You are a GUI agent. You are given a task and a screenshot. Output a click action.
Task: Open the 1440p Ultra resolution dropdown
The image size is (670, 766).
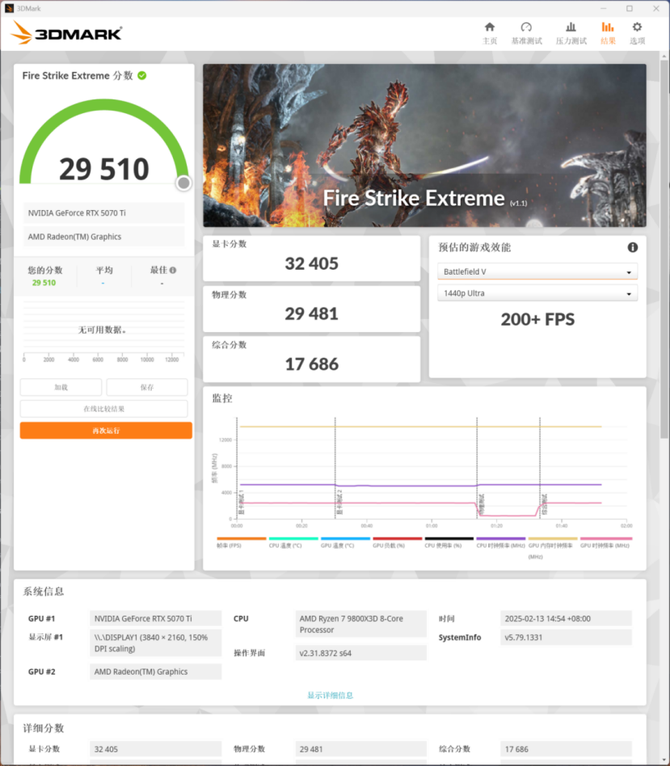click(538, 293)
